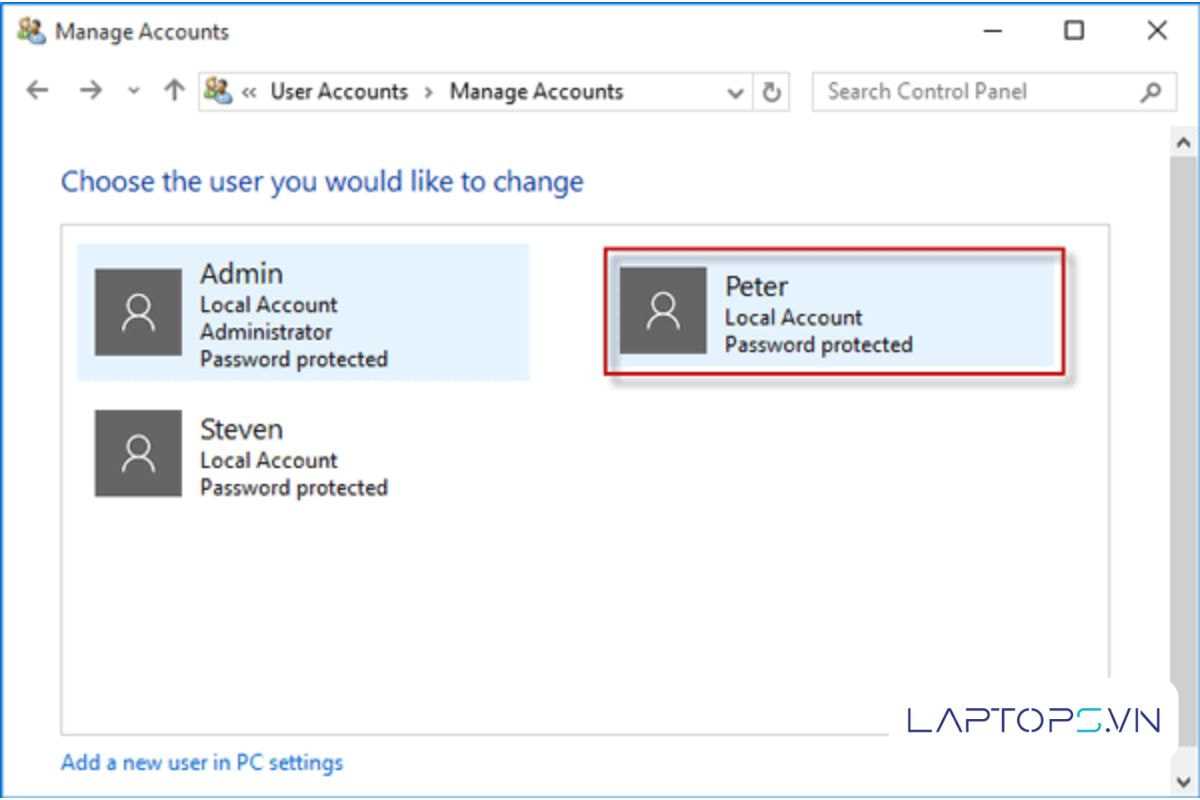This screenshot has height=800, width=1200.
Task: Type in the Search Control Panel field
Action: [975, 92]
